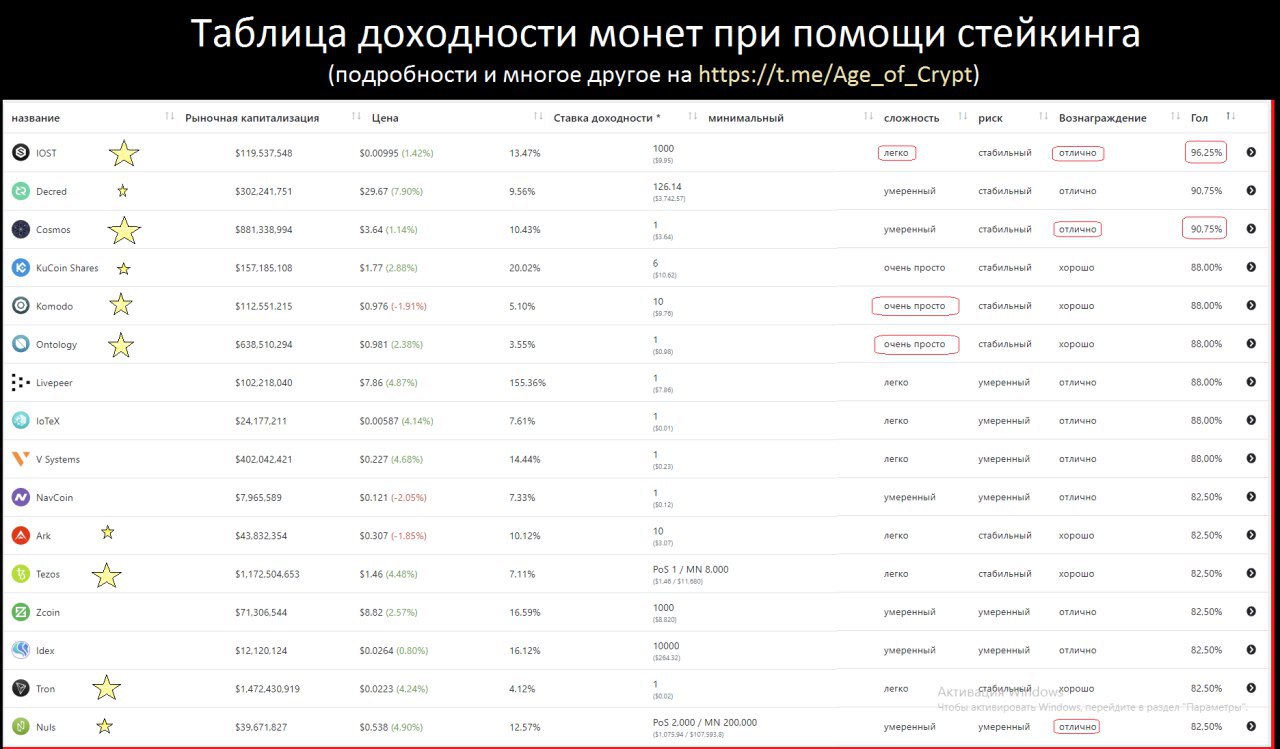Toggle sort arrows beside the Вознаграждение header

pyautogui.click(x=1178, y=117)
